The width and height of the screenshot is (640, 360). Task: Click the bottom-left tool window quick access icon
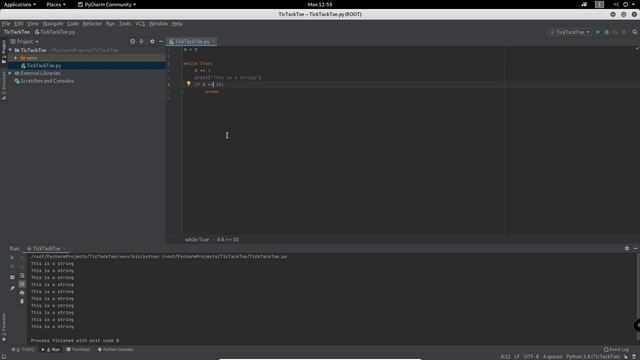[x=4, y=357]
